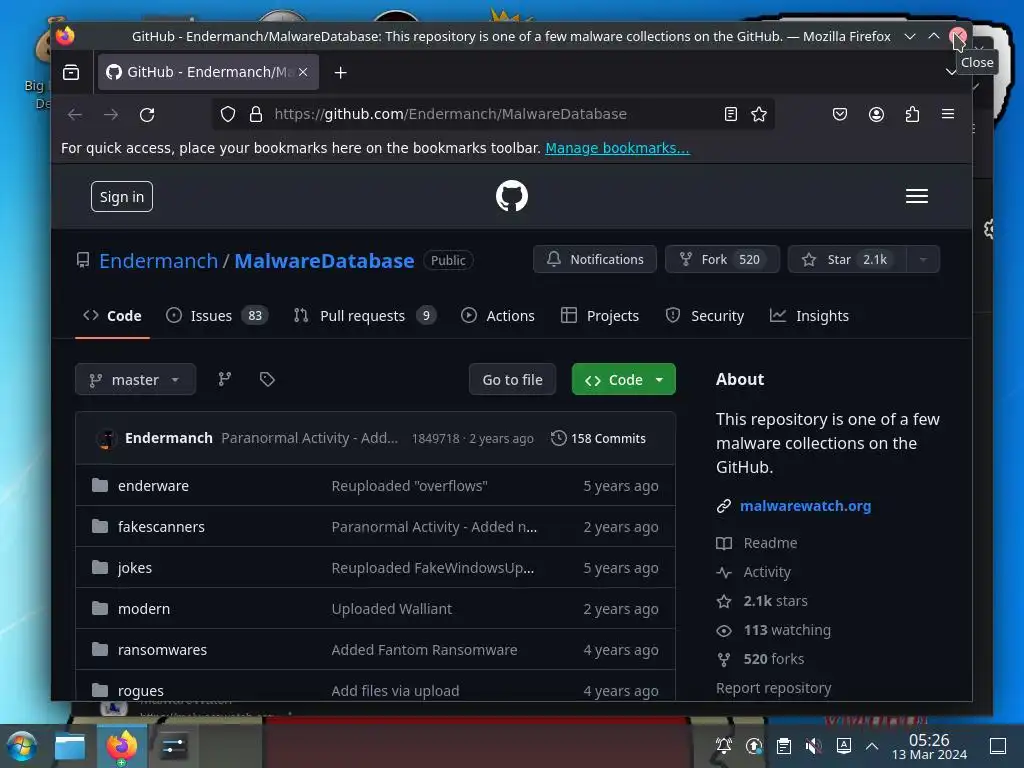Open the modern folder
This screenshot has height=768, width=1024.
(x=144, y=609)
